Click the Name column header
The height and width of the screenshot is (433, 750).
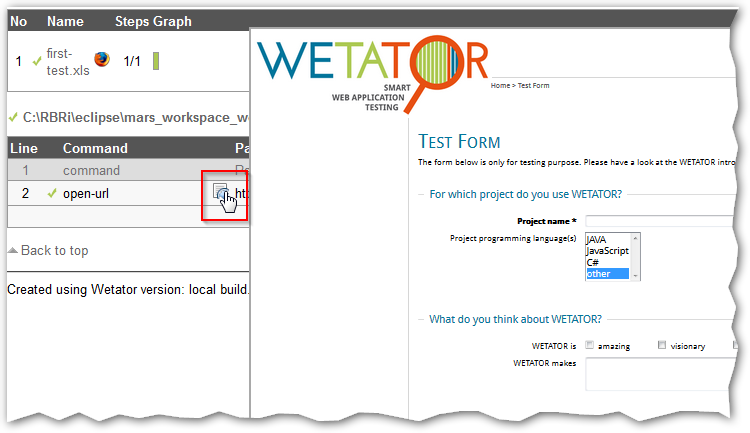pyautogui.click(x=65, y=22)
